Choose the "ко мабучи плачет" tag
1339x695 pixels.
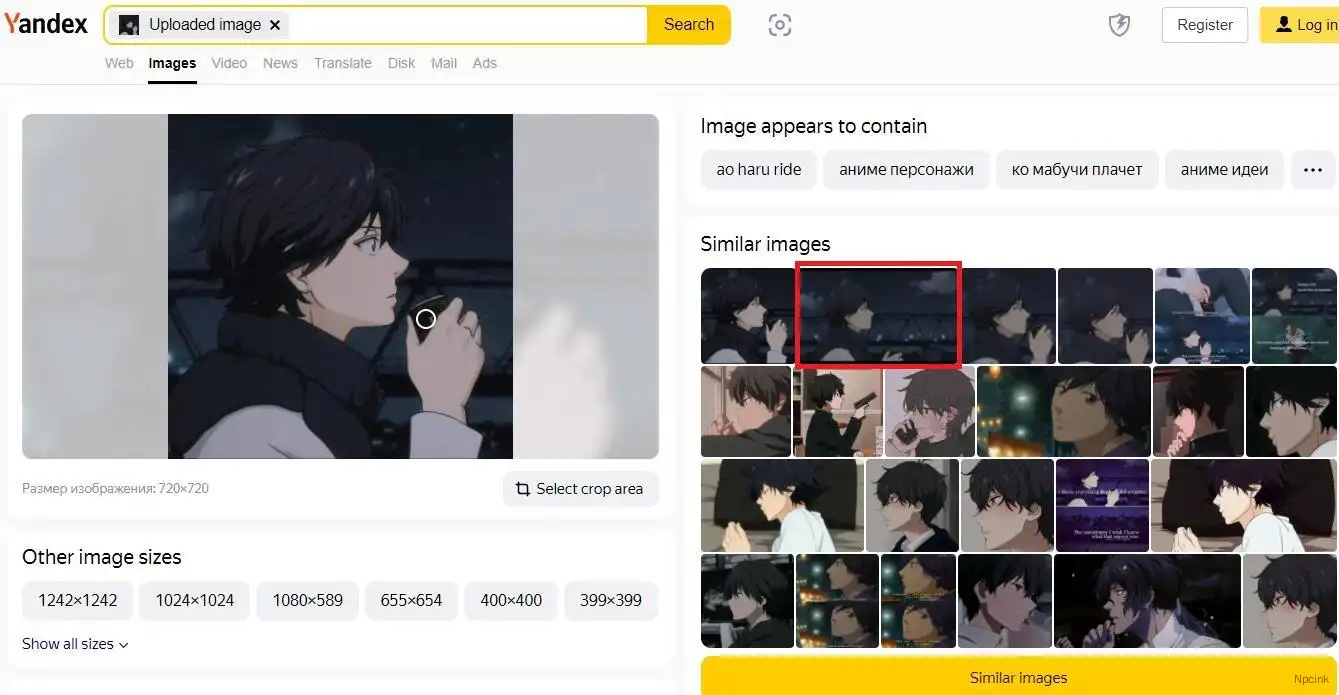1077,170
